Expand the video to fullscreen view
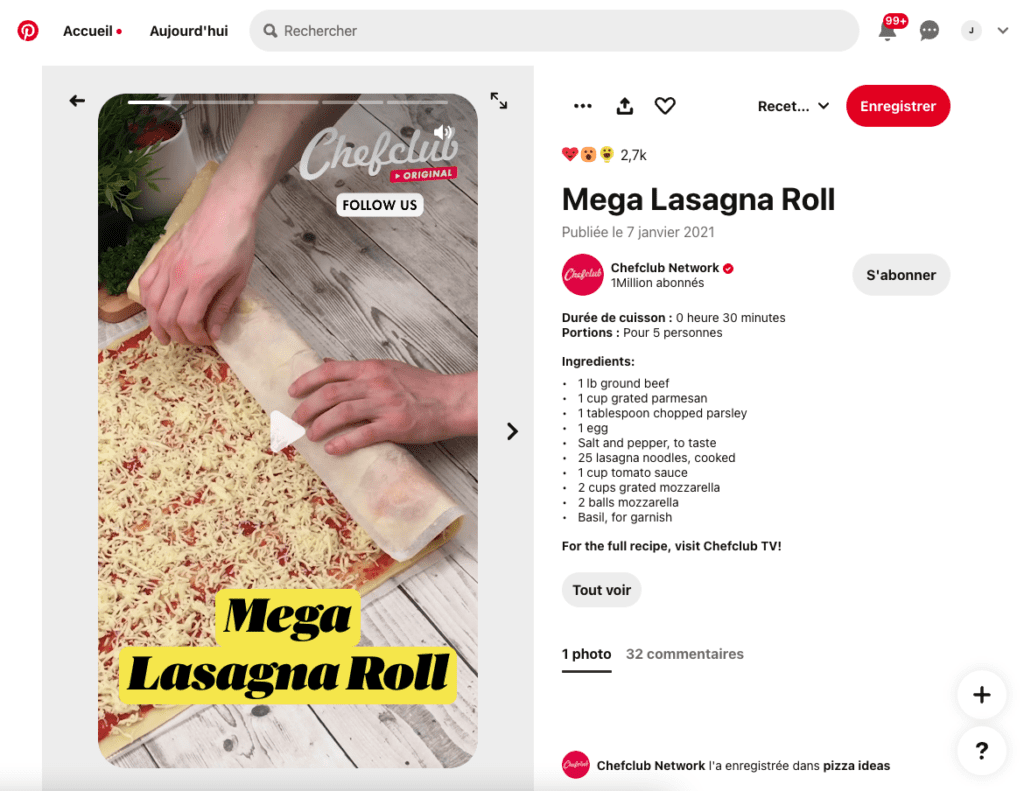This screenshot has width=1024, height=791. coord(499,101)
